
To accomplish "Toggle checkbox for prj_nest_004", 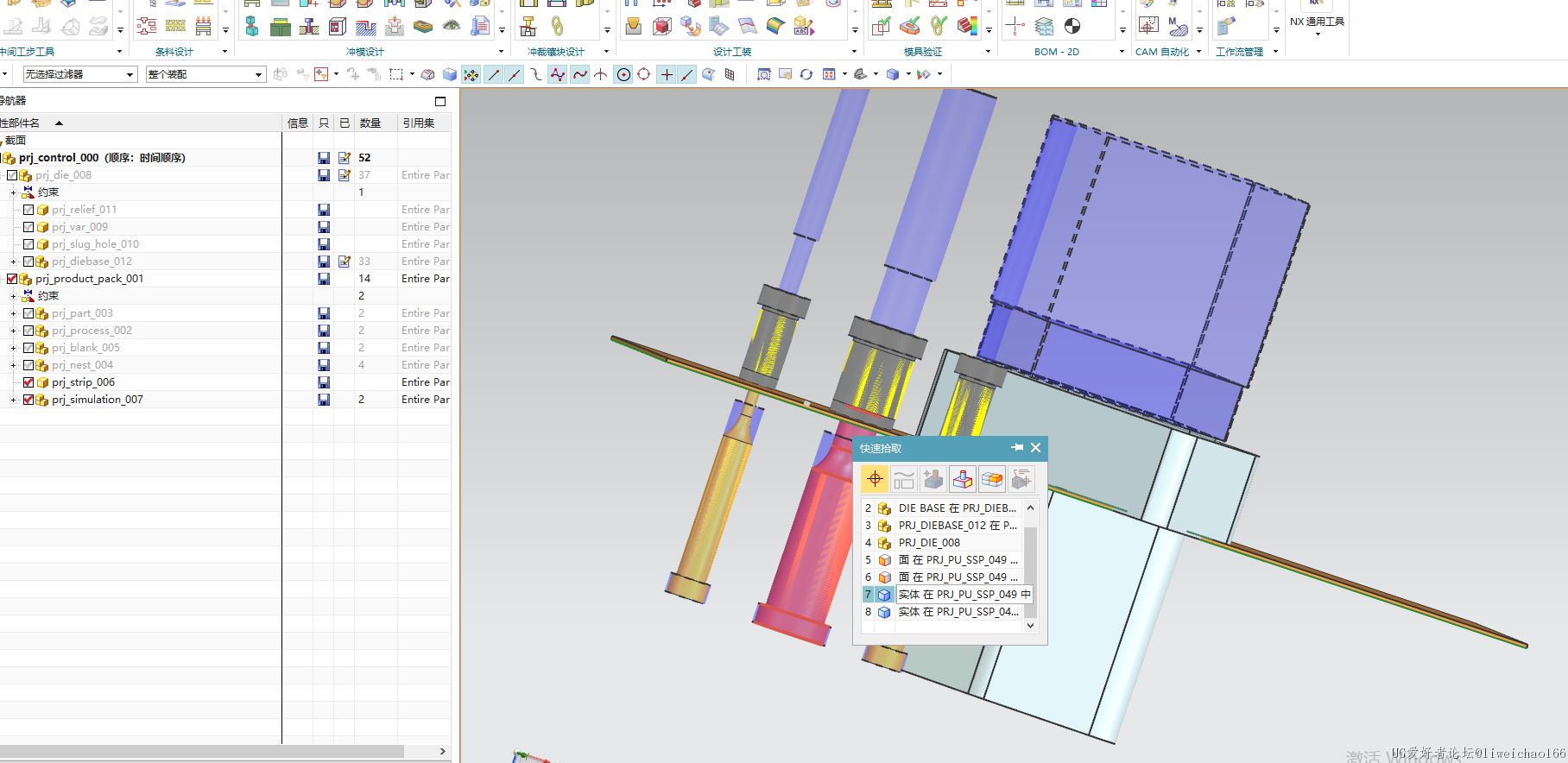I will click(x=28, y=365).
